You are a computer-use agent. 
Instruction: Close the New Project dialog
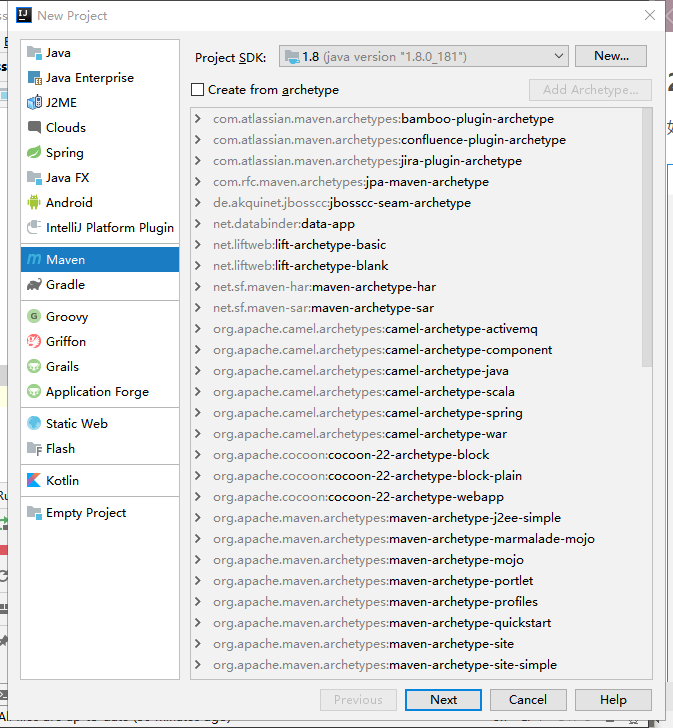[650, 15]
